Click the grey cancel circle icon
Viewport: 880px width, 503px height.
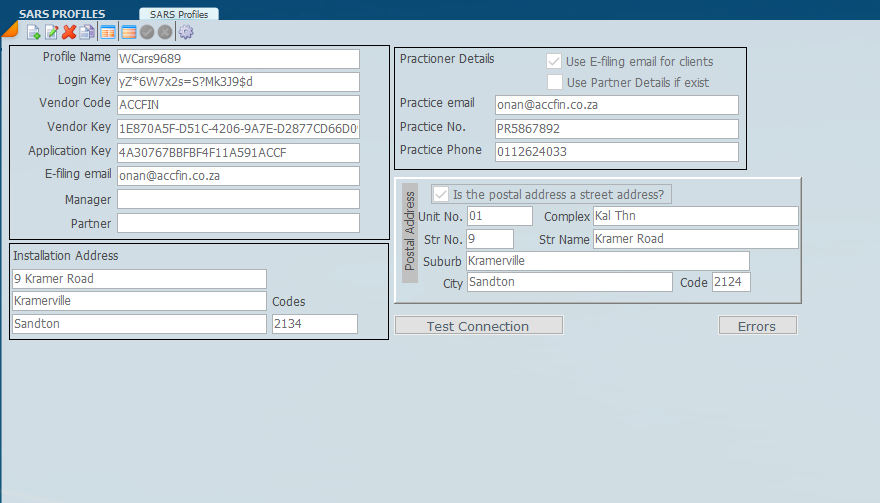pos(165,32)
